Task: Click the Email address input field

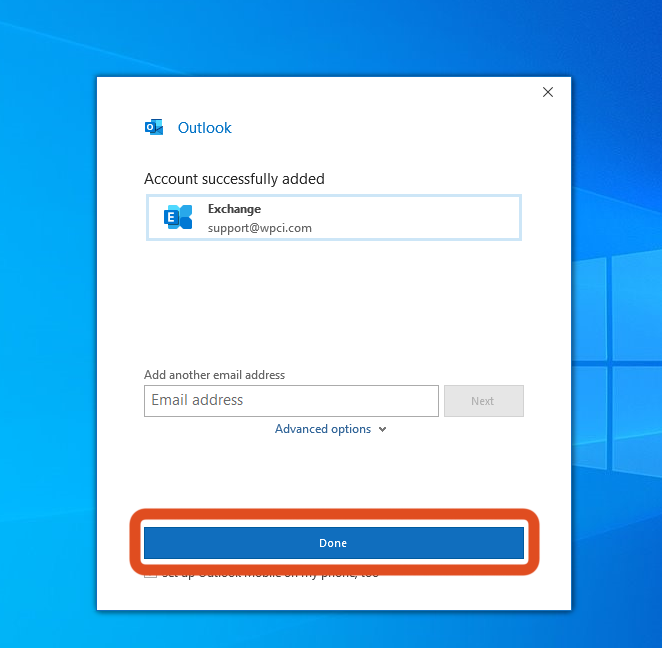Action: coord(291,400)
